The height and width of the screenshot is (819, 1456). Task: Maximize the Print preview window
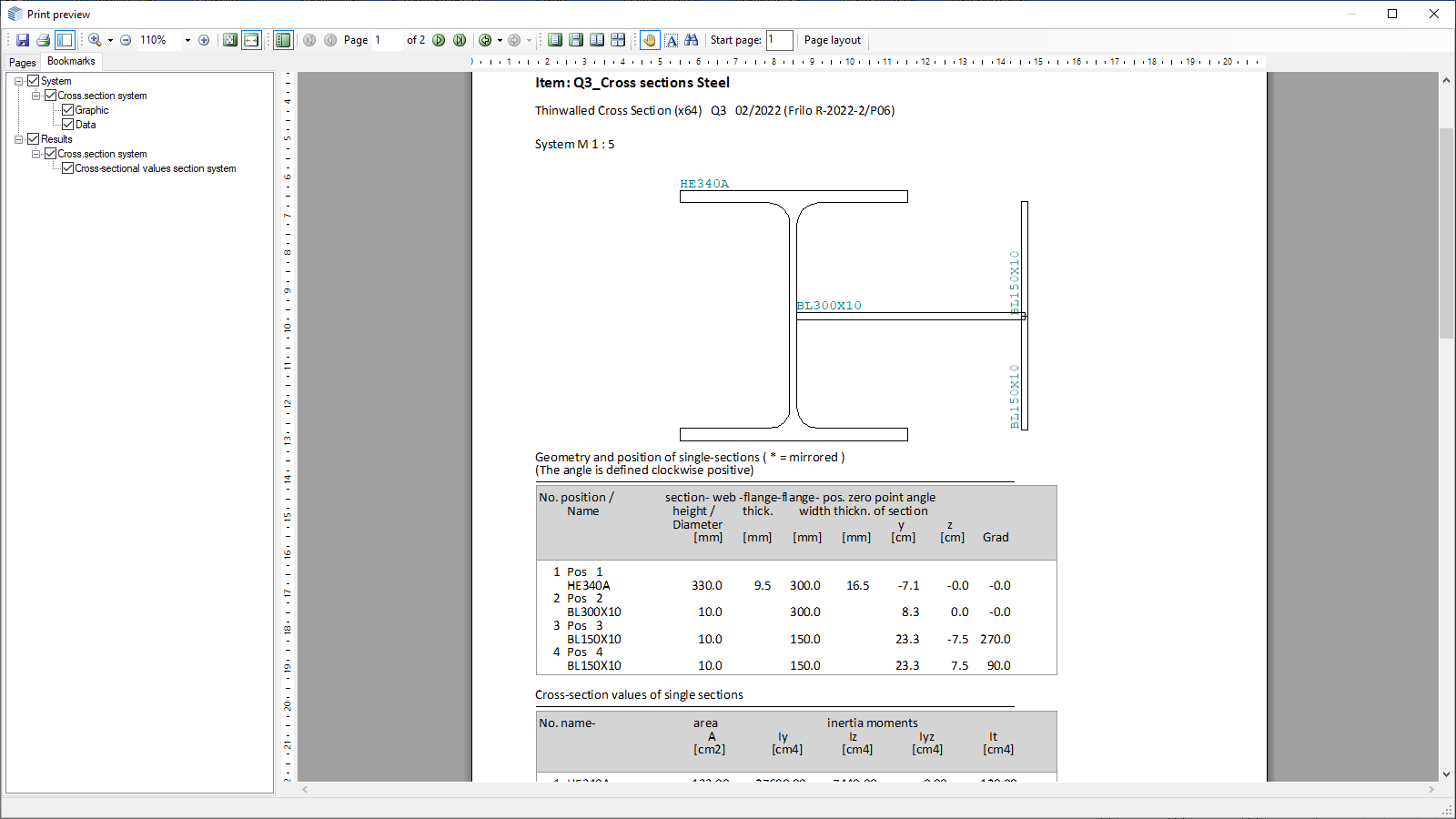point(1392,14)
